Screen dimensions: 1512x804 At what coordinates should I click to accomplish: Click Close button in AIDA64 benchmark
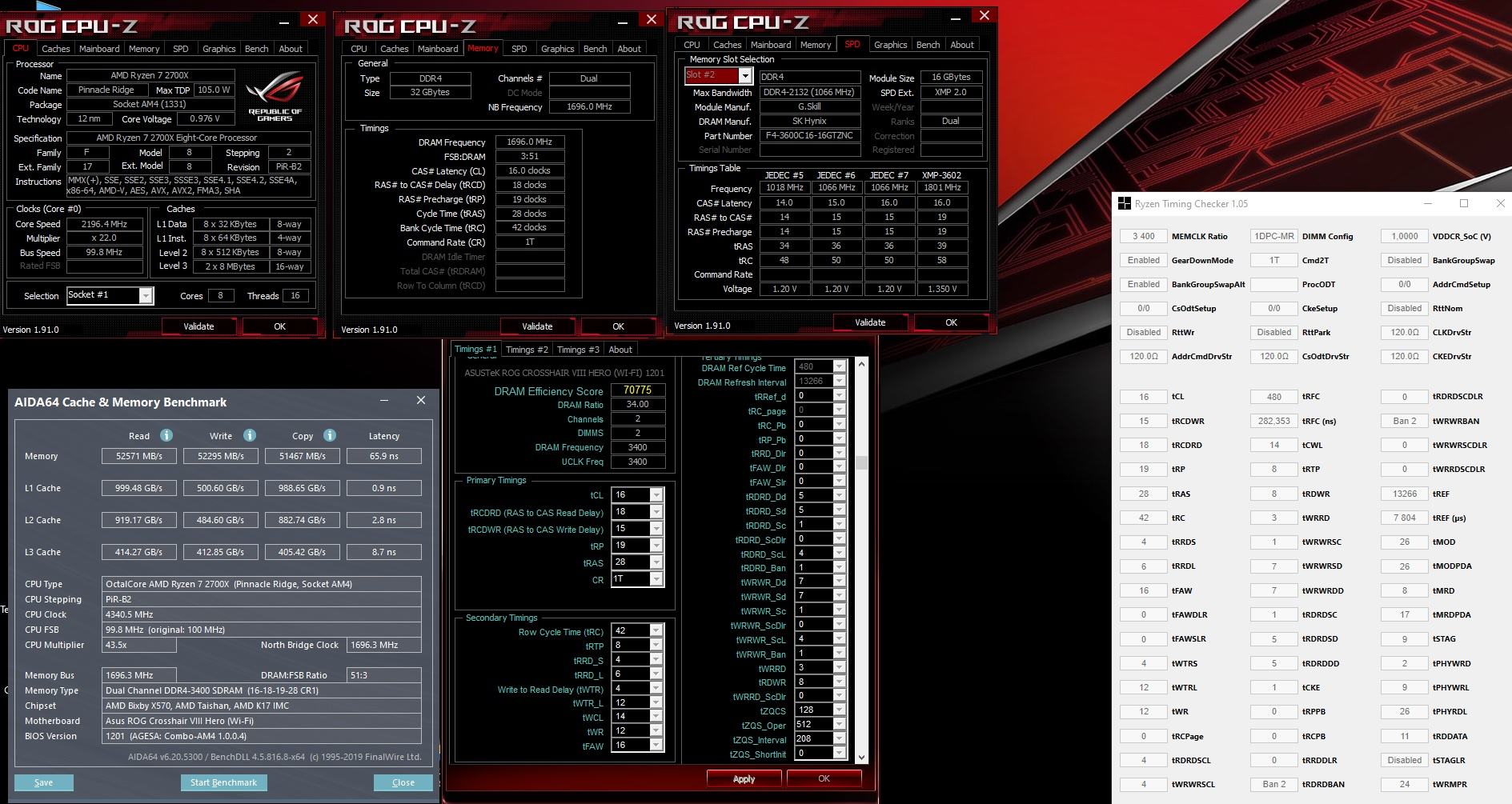click(x=403, y=782)
